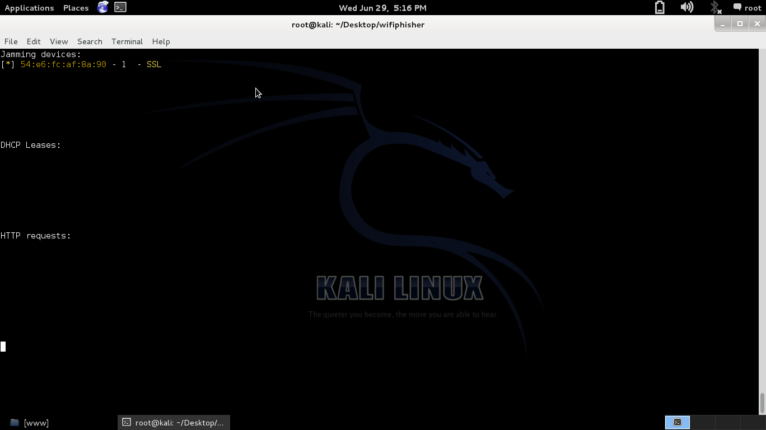This screenshot has width=766, height=430.
Task: Maximize the terminal window
Action: [740, 23]
